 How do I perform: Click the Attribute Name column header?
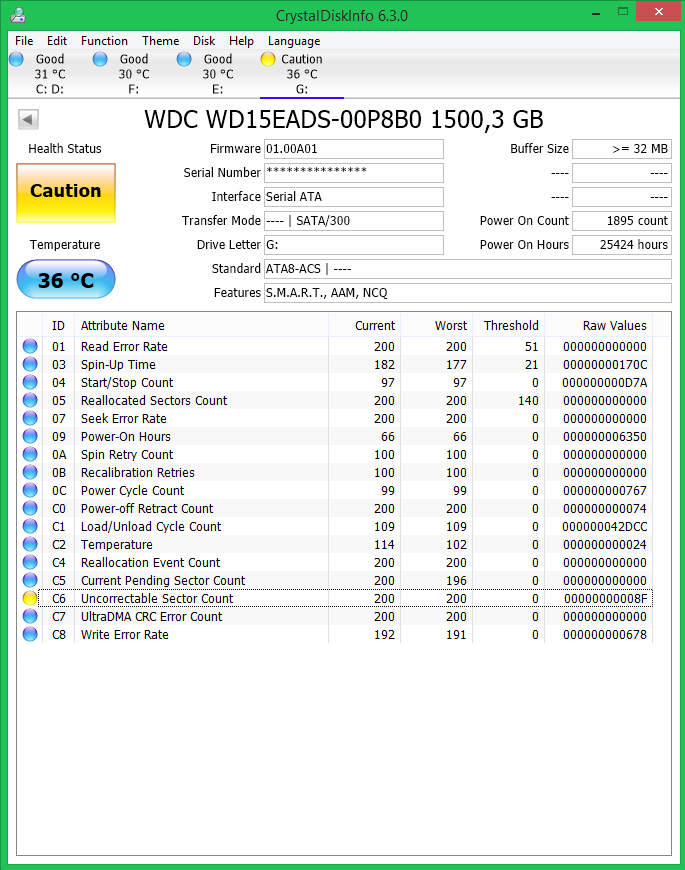click(x=201, y=326)
